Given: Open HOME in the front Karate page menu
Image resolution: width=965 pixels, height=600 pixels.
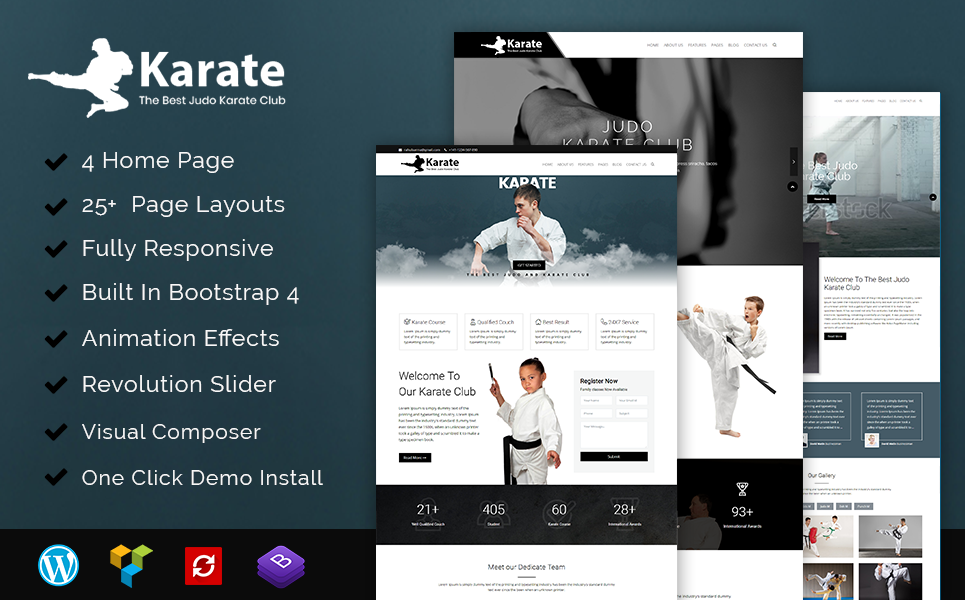Looking at the screenshot, I should click(547, 164).
